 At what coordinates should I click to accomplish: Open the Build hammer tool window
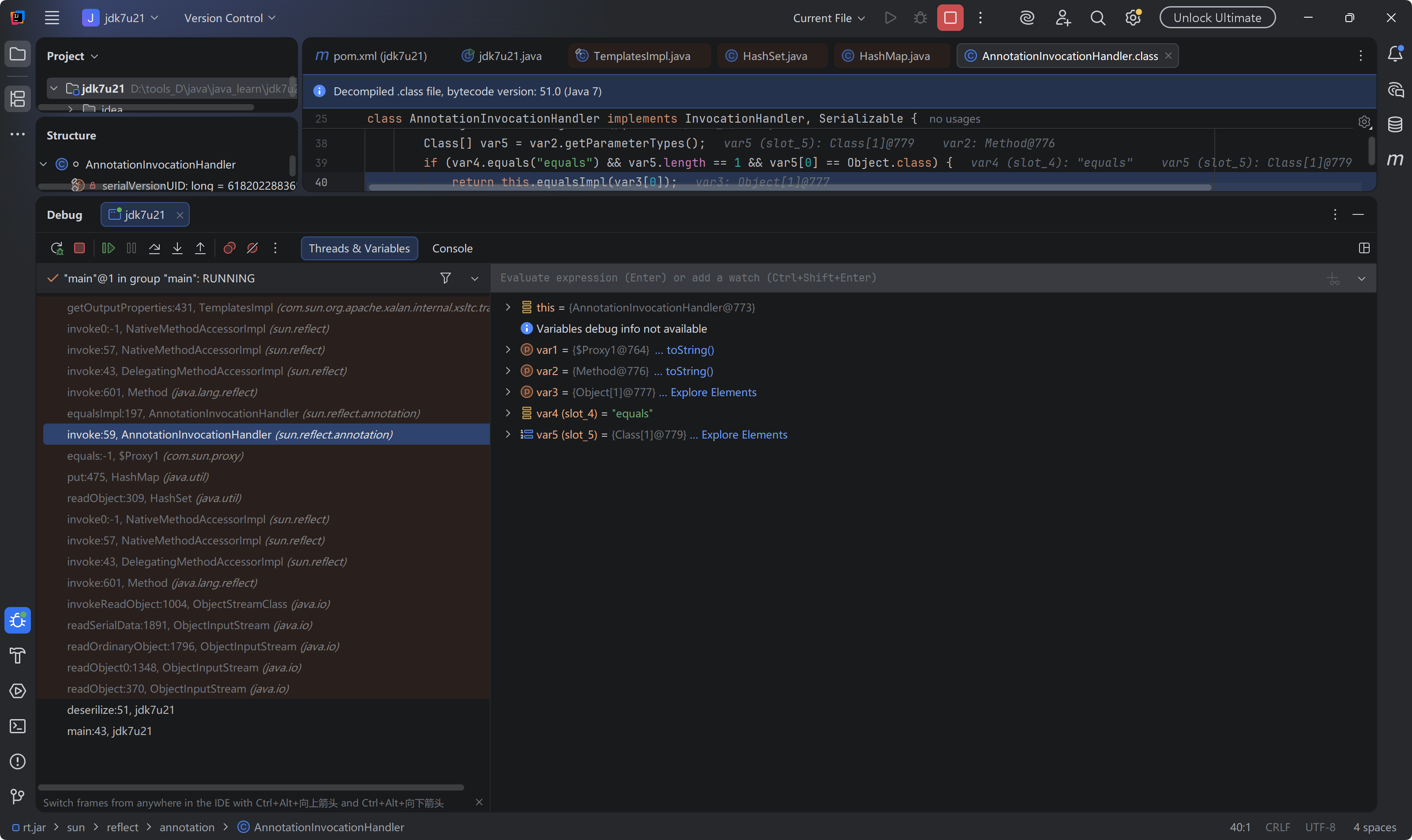pyautogui.click(x=18, y=656)
